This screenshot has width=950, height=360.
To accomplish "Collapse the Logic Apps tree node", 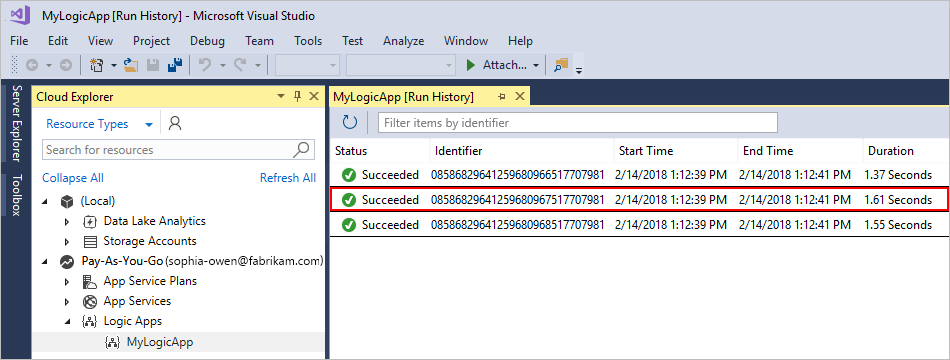I will [67, 321].
